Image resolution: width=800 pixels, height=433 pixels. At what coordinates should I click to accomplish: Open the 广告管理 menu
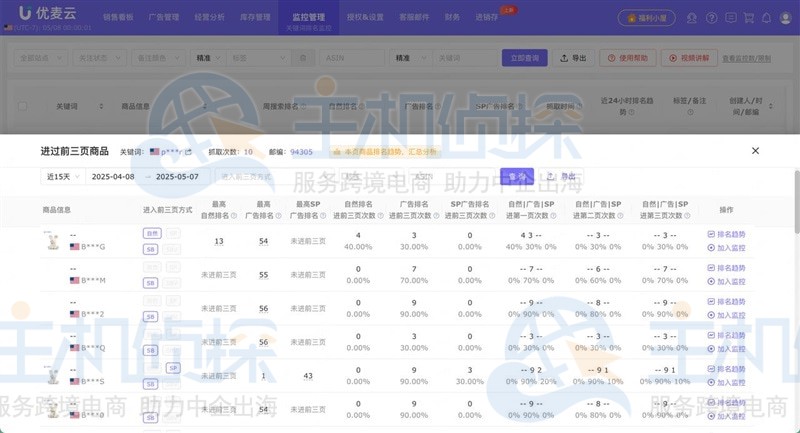(164, 17)
